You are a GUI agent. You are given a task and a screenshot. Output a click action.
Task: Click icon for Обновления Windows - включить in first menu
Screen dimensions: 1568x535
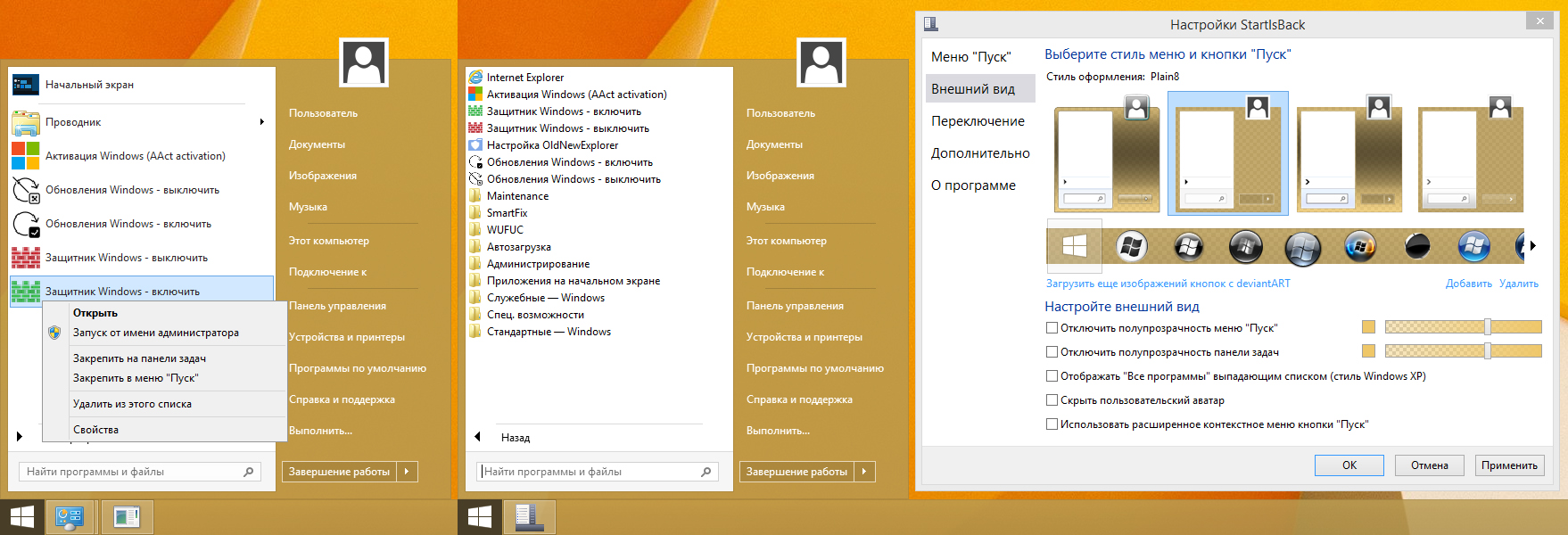26,224
